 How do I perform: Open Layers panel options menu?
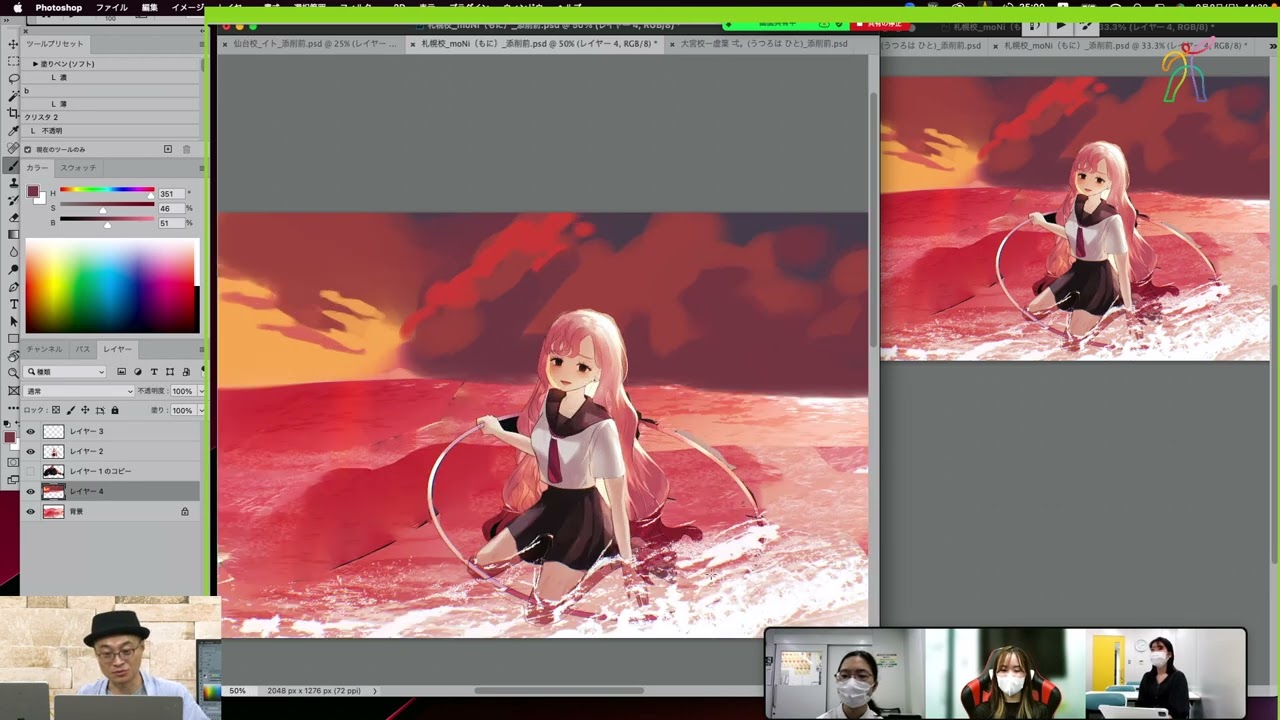coord(201,349)
